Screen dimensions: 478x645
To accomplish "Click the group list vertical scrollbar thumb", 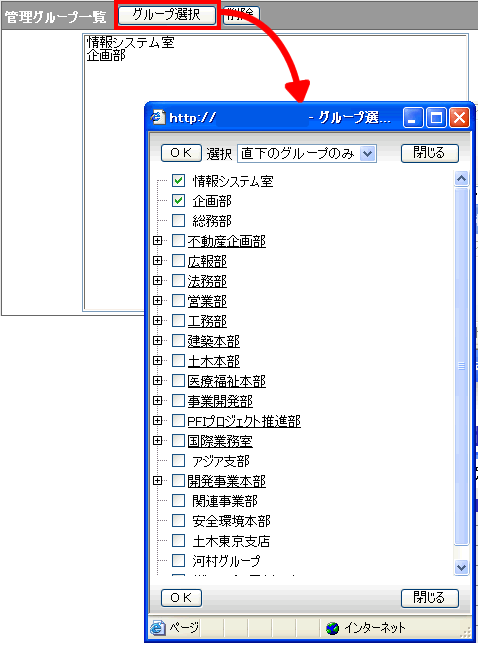I will (462, 366).
